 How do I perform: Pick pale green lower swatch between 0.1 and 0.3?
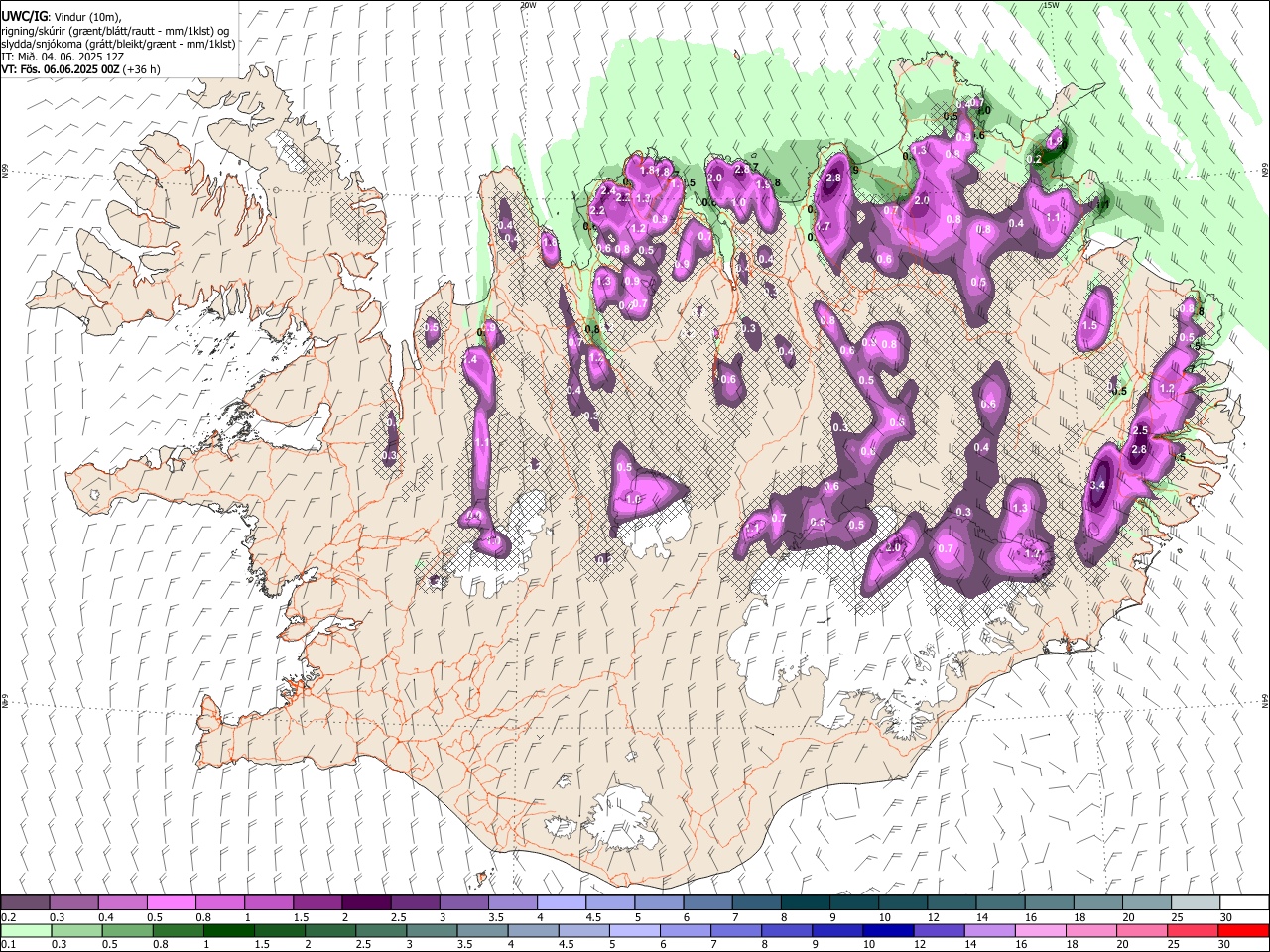coord(26,931)
